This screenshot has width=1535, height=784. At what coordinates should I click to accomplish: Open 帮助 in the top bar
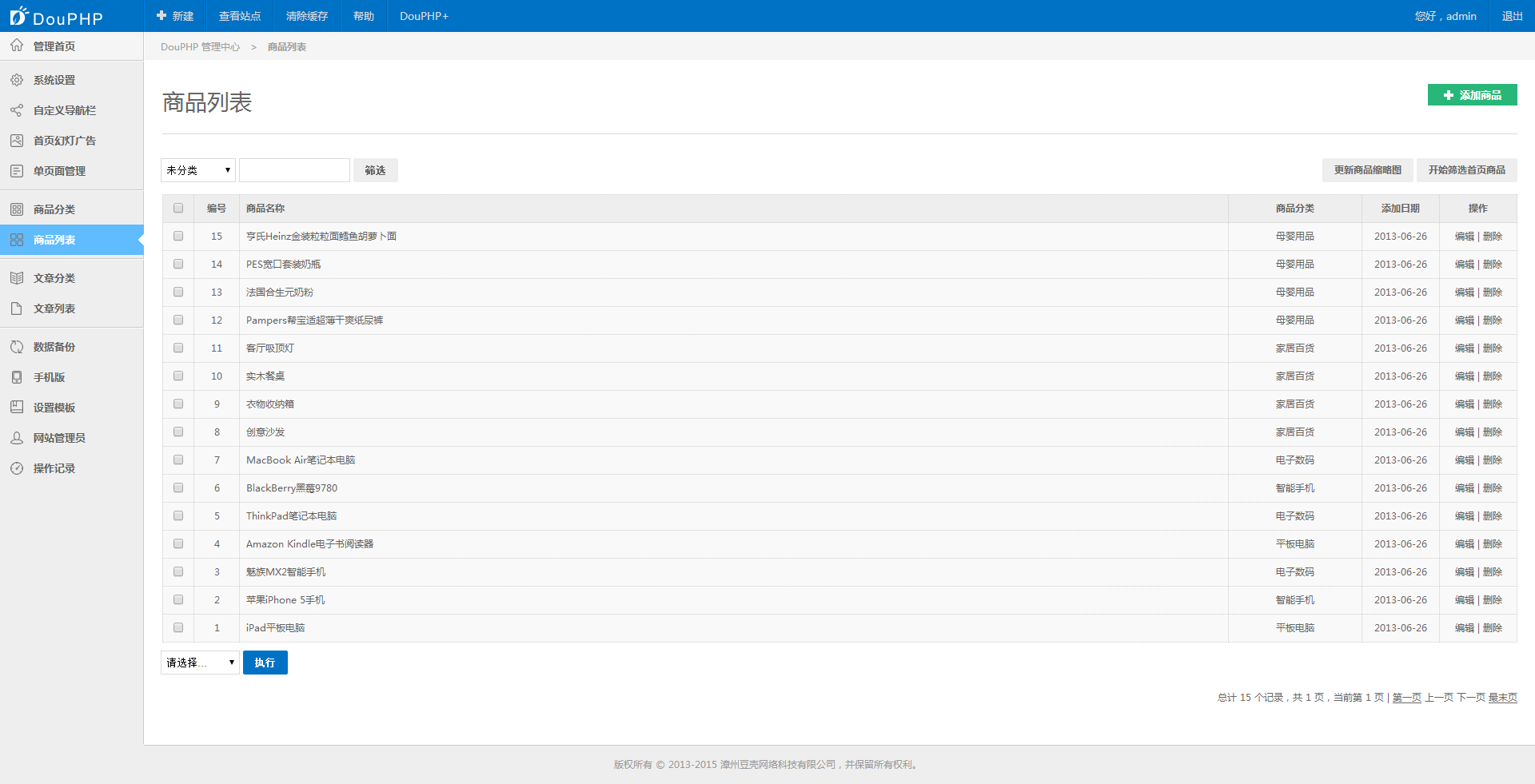[x=364, y=16]
